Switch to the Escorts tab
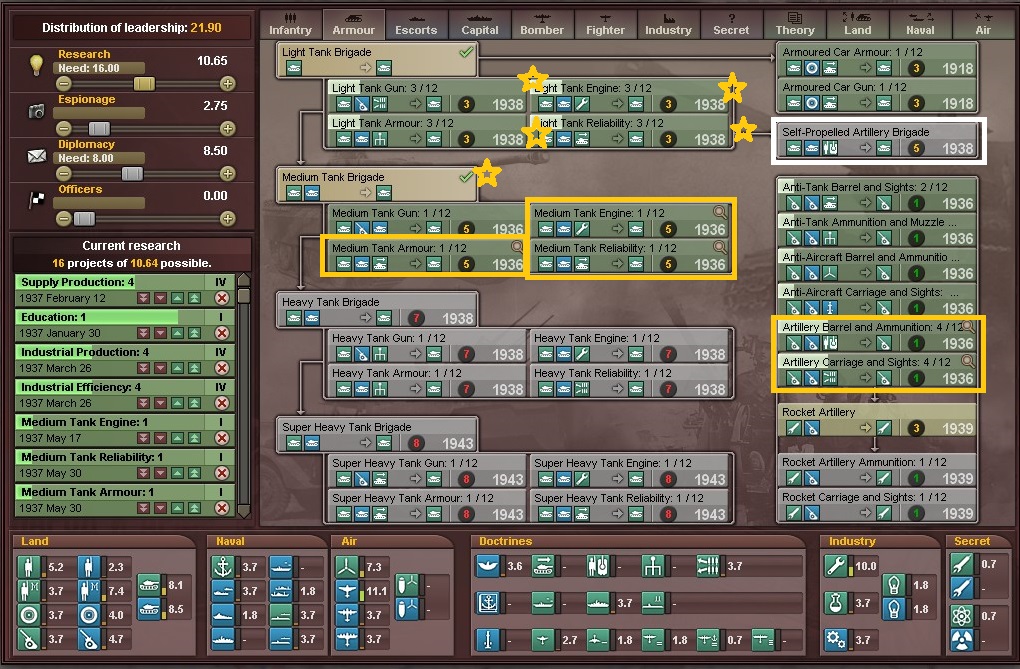Viewport: 1020px width, 669px height. coord(416,24)
